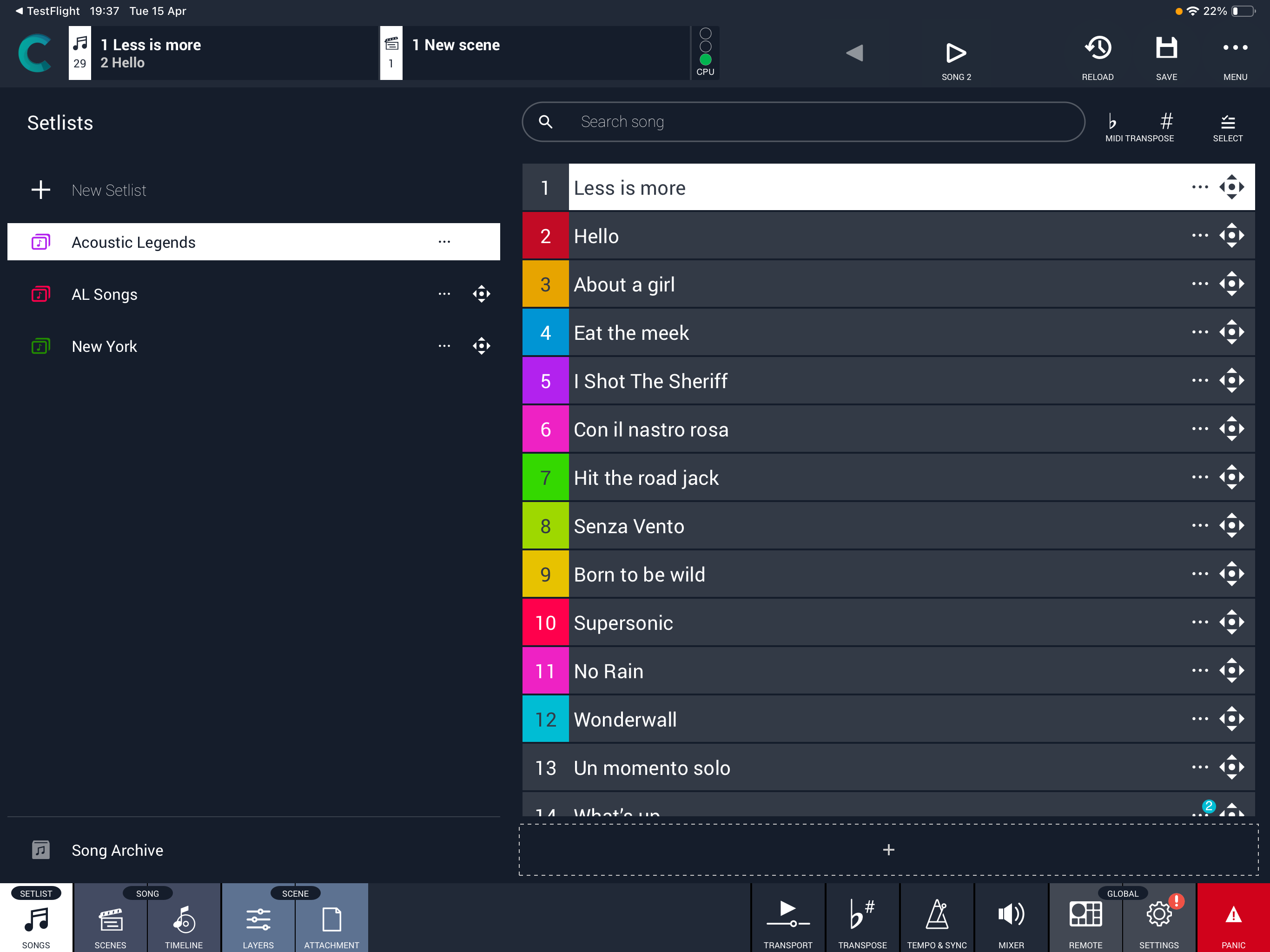Enable Select mode for songs
This screenshot has height=952, width=1270.
coord(1228,127)
